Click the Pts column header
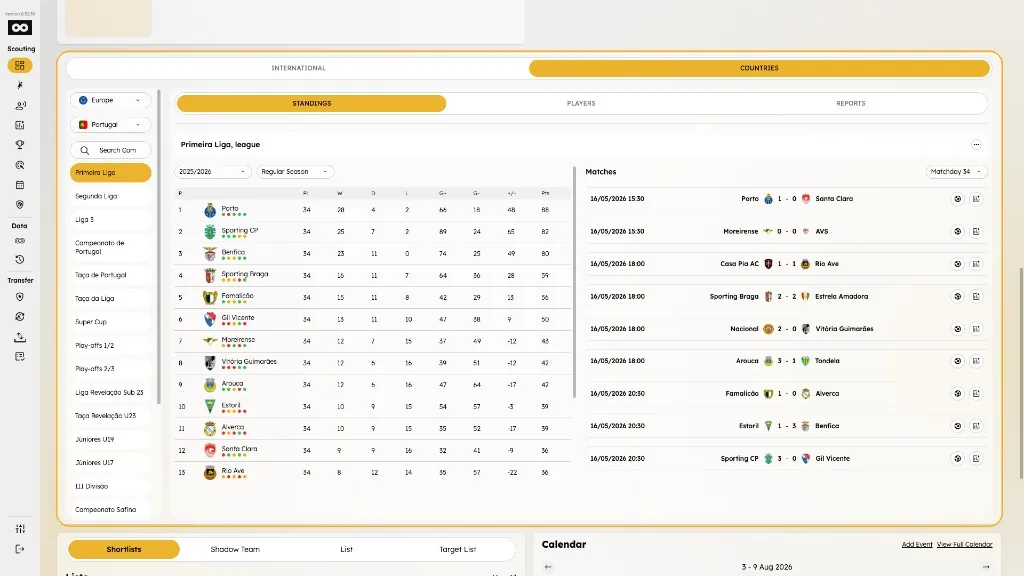This screenshot has height=576, width=1024. click(x=545, y=193)
